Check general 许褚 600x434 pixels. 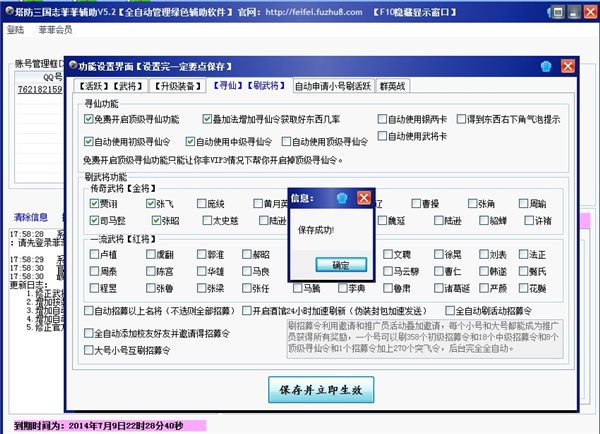[529, 220]
